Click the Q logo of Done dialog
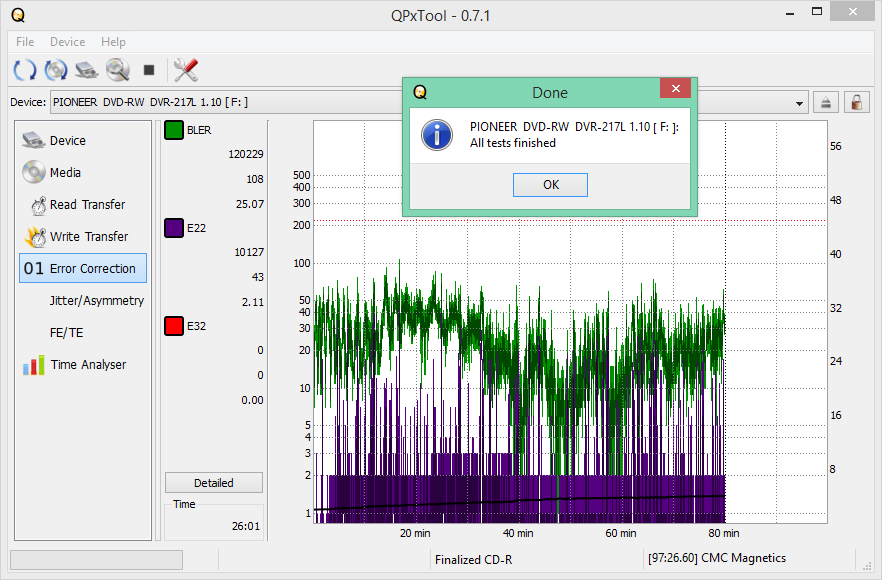The height and width of the screenshot is (580, 882). click(x=420, y=92)
